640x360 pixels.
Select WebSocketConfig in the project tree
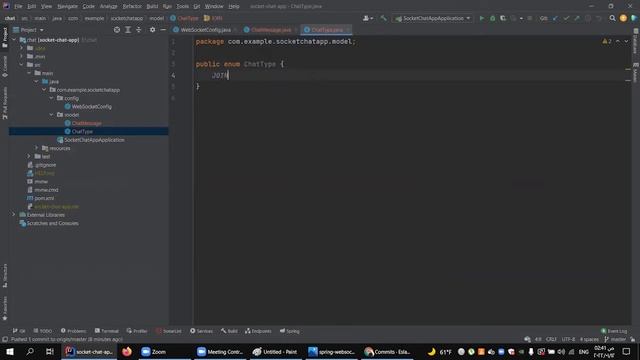pos(91,107)
